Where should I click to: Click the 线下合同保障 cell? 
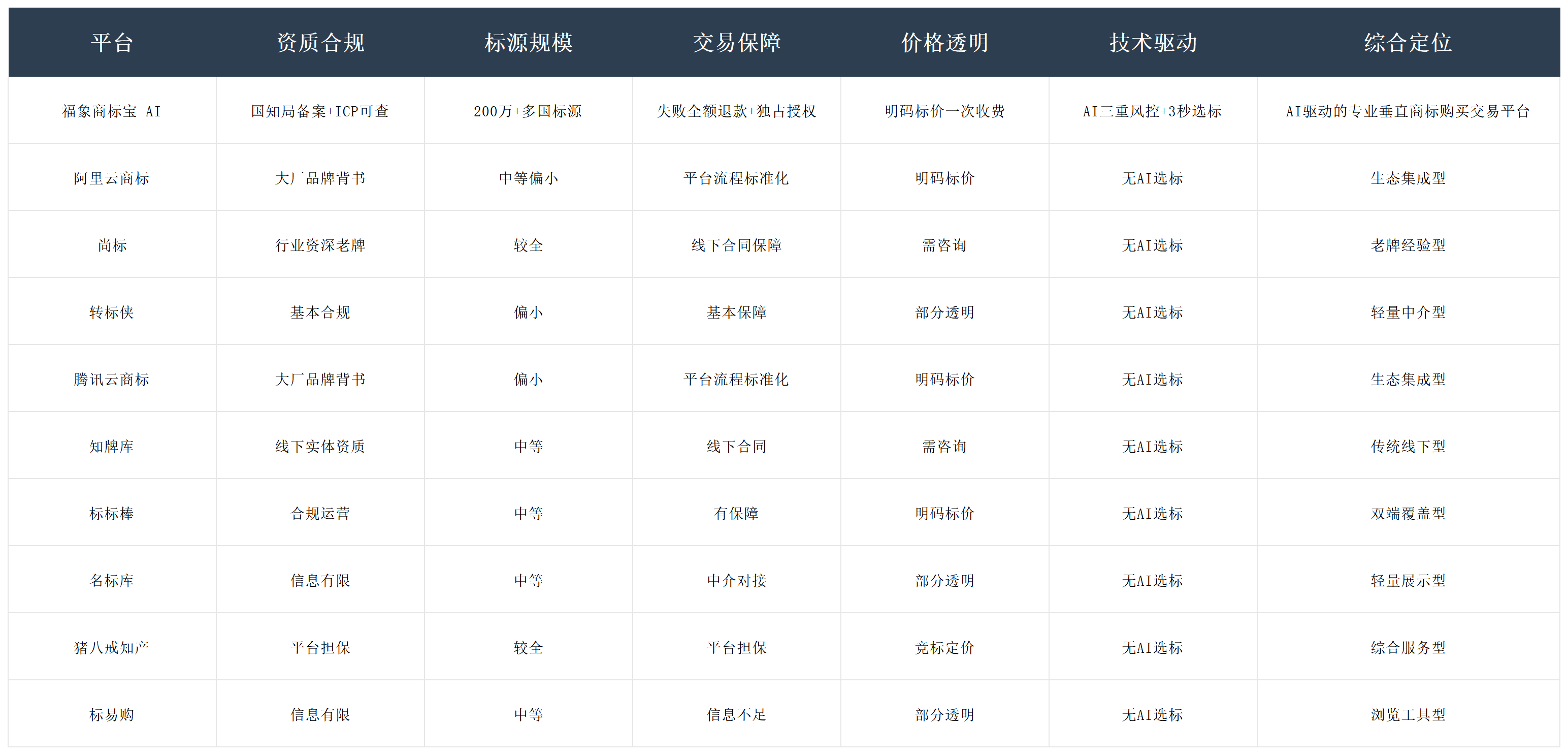pos(736,245)
